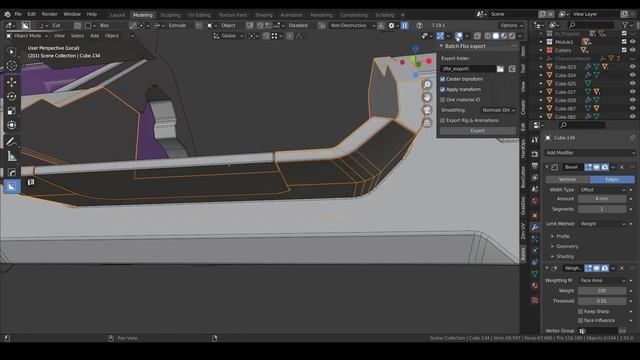Click the Export button
Viewport: 640px width, 360px height.
[478, 131]
